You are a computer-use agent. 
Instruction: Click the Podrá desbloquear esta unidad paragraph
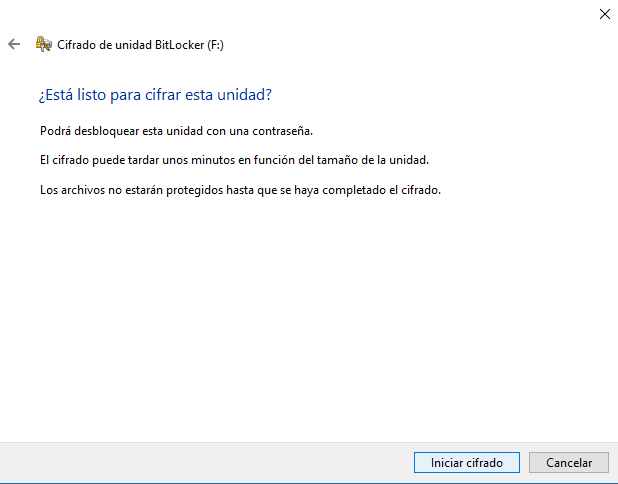[177, 131]
